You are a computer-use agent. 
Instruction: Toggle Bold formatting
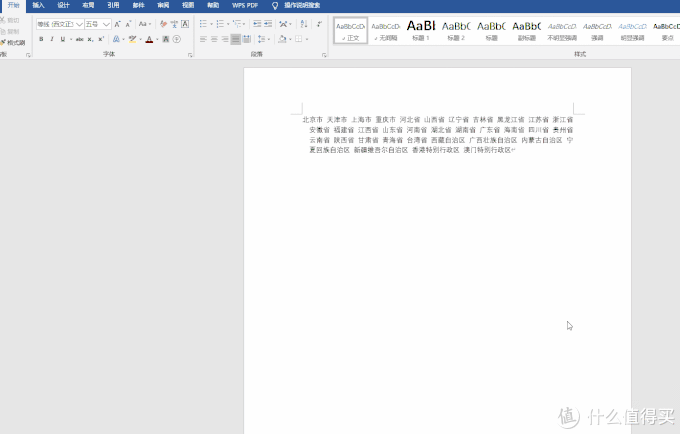tap(41, 39)
